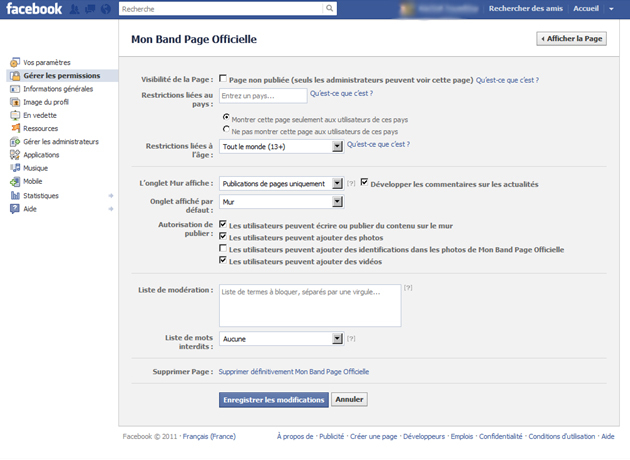The width and height of the screenshot is (630, 460).
Task: Click the Entrez un pays input field
Action: (263, 96)
